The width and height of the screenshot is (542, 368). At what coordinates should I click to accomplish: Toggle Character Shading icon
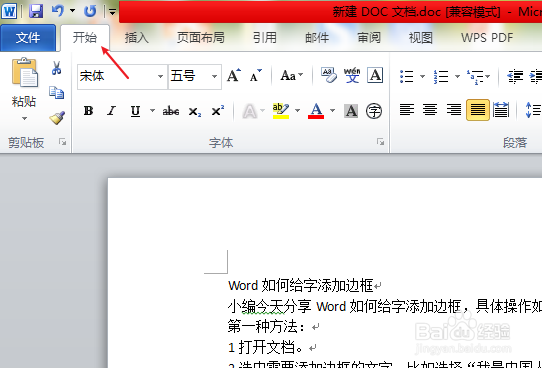[x=351, y=111]
